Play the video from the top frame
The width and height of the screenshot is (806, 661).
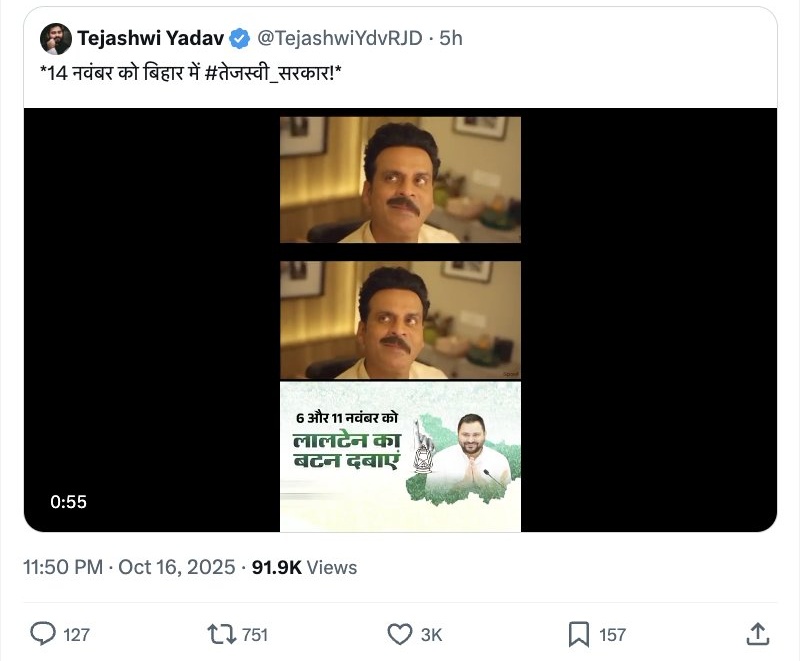[400, 180]
